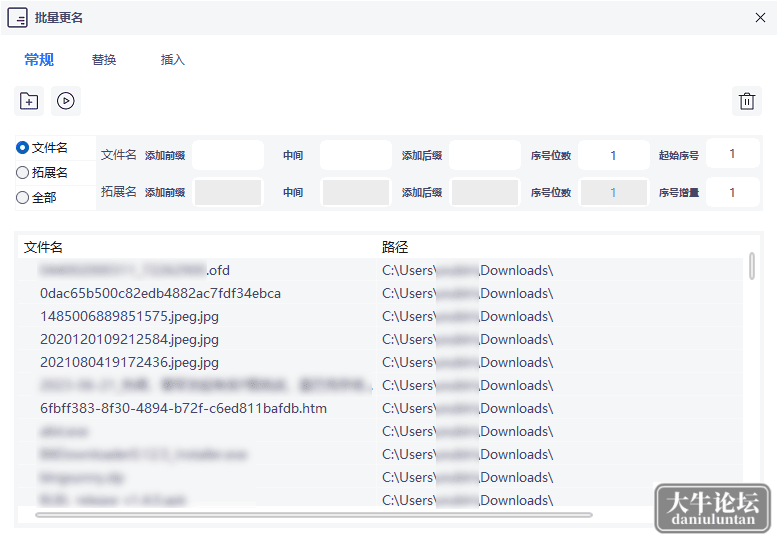778x540 pixels.
Task: Select the file ending in .ofd
Action: (135, 270)
